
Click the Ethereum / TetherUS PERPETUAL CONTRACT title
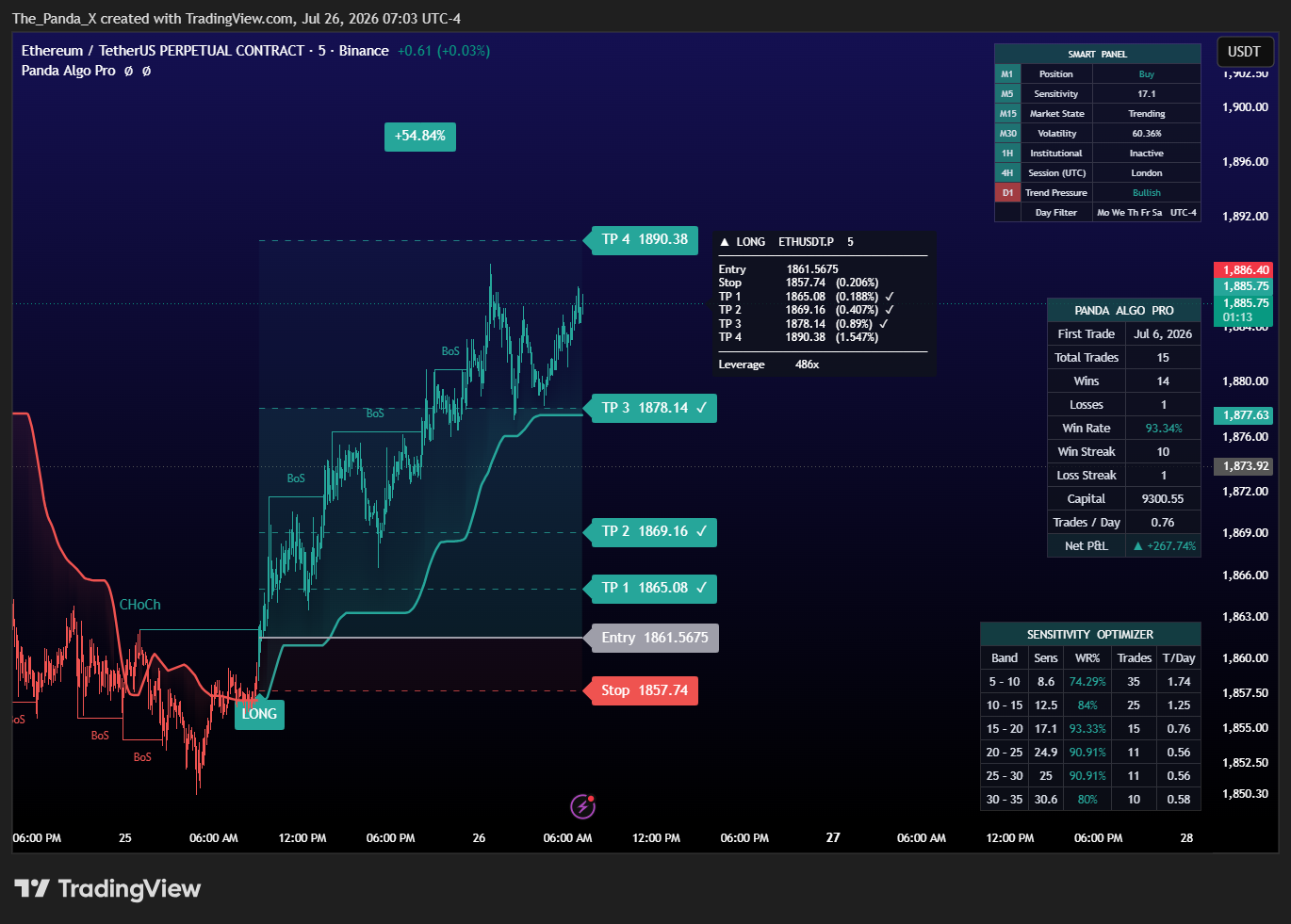click(205, 51)
